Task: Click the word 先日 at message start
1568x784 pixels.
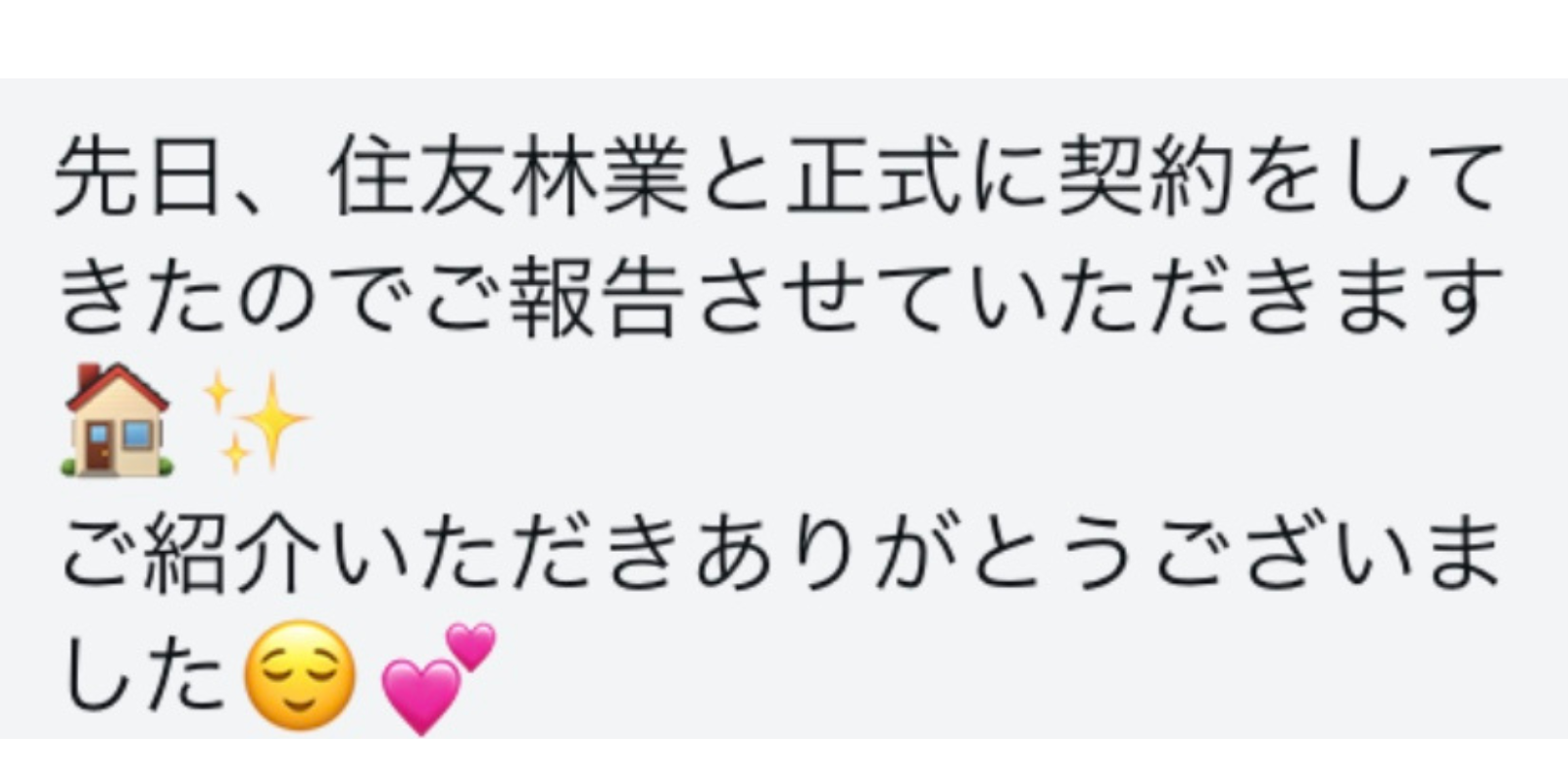Action: point(136,177)
